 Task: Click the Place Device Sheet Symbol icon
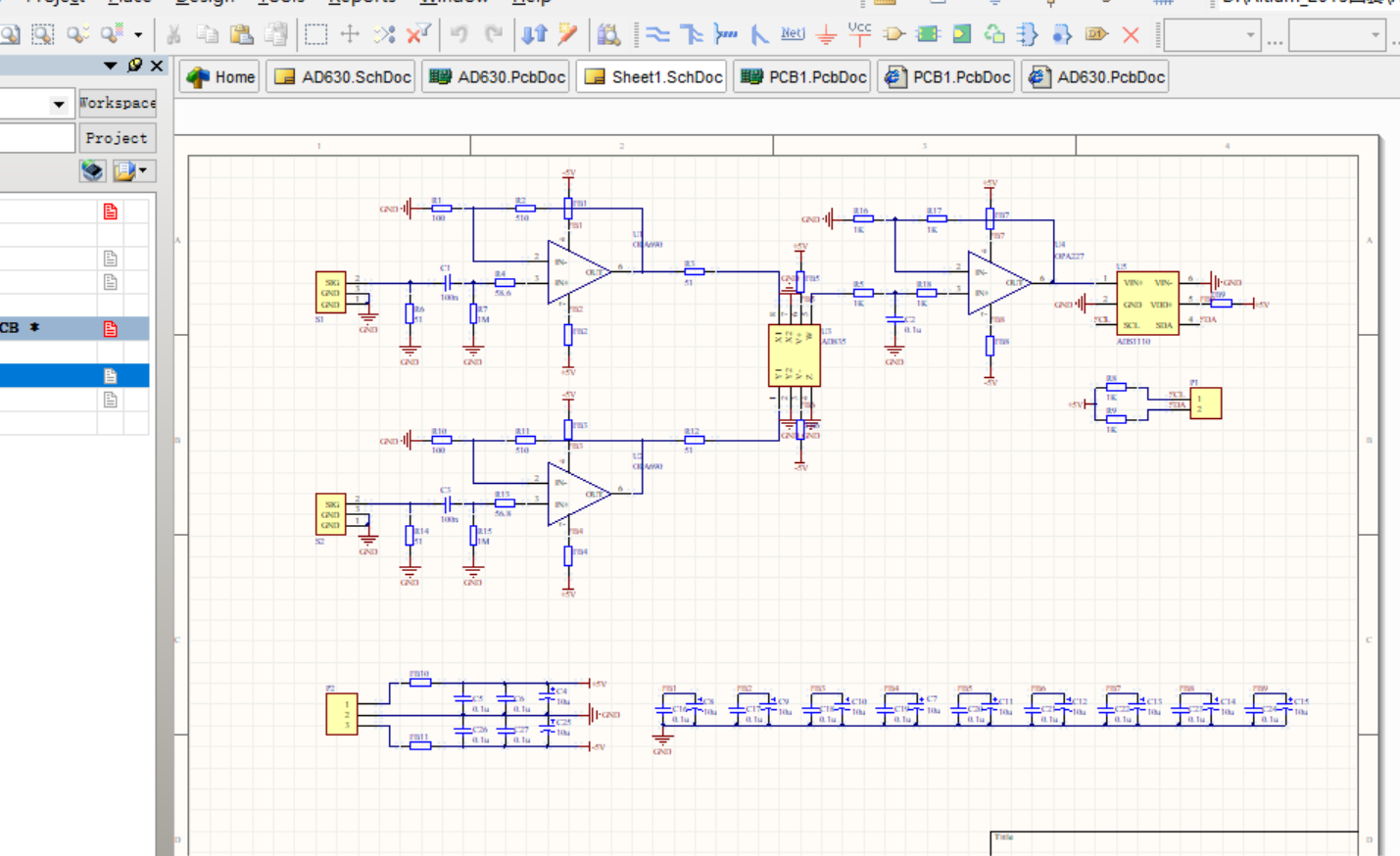[994, 35]
